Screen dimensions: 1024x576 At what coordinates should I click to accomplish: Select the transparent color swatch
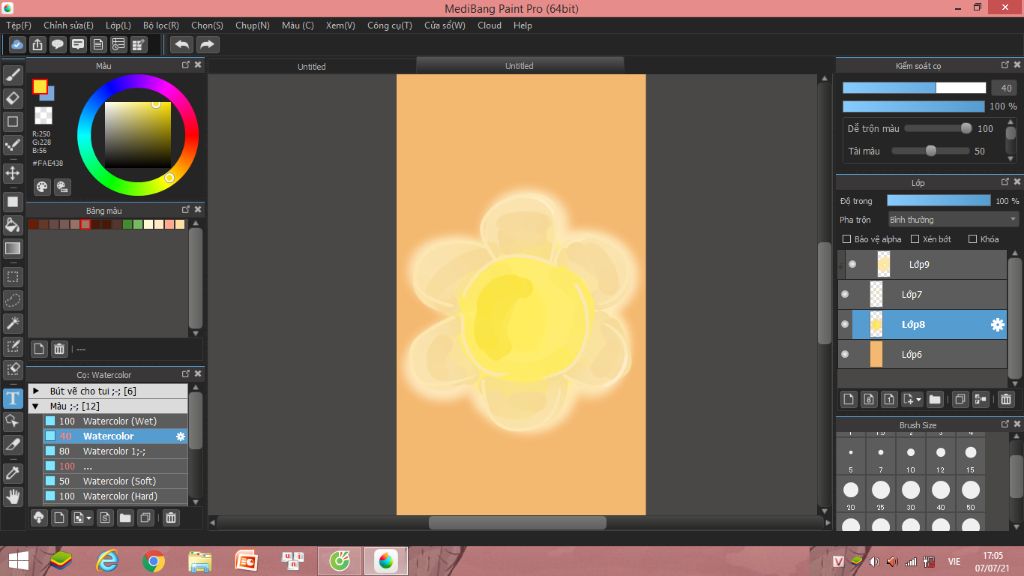pos(43,116)
